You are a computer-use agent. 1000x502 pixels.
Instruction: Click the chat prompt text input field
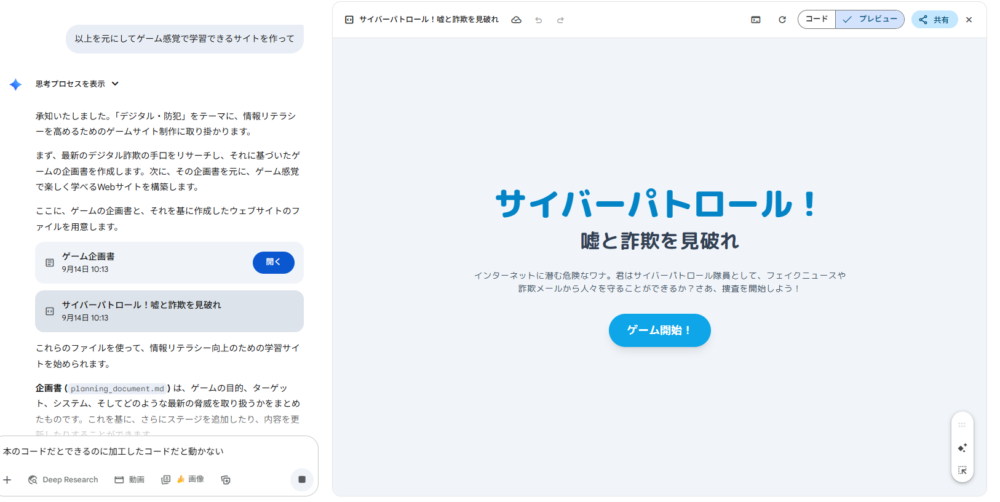[150, 451]
